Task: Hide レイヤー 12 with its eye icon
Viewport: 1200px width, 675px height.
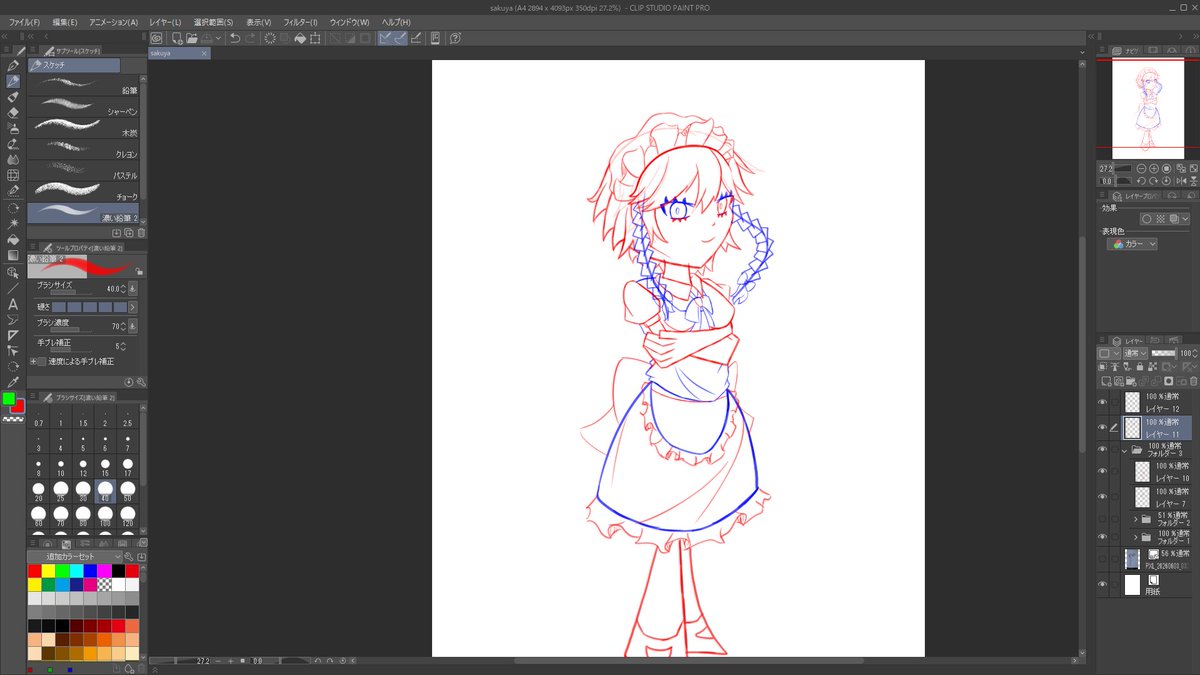Action: click(1102, 402)
